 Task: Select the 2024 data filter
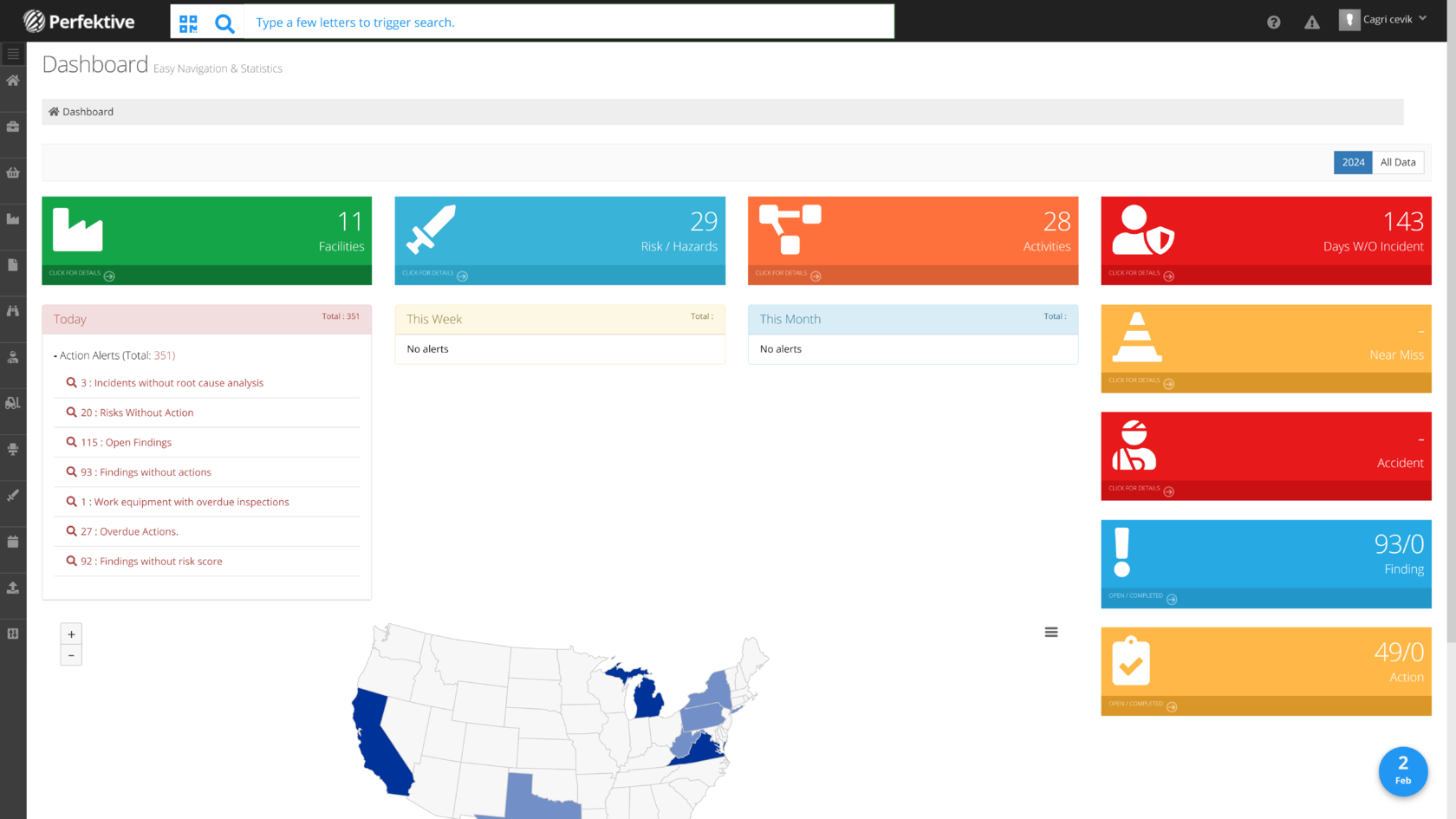1353,162
